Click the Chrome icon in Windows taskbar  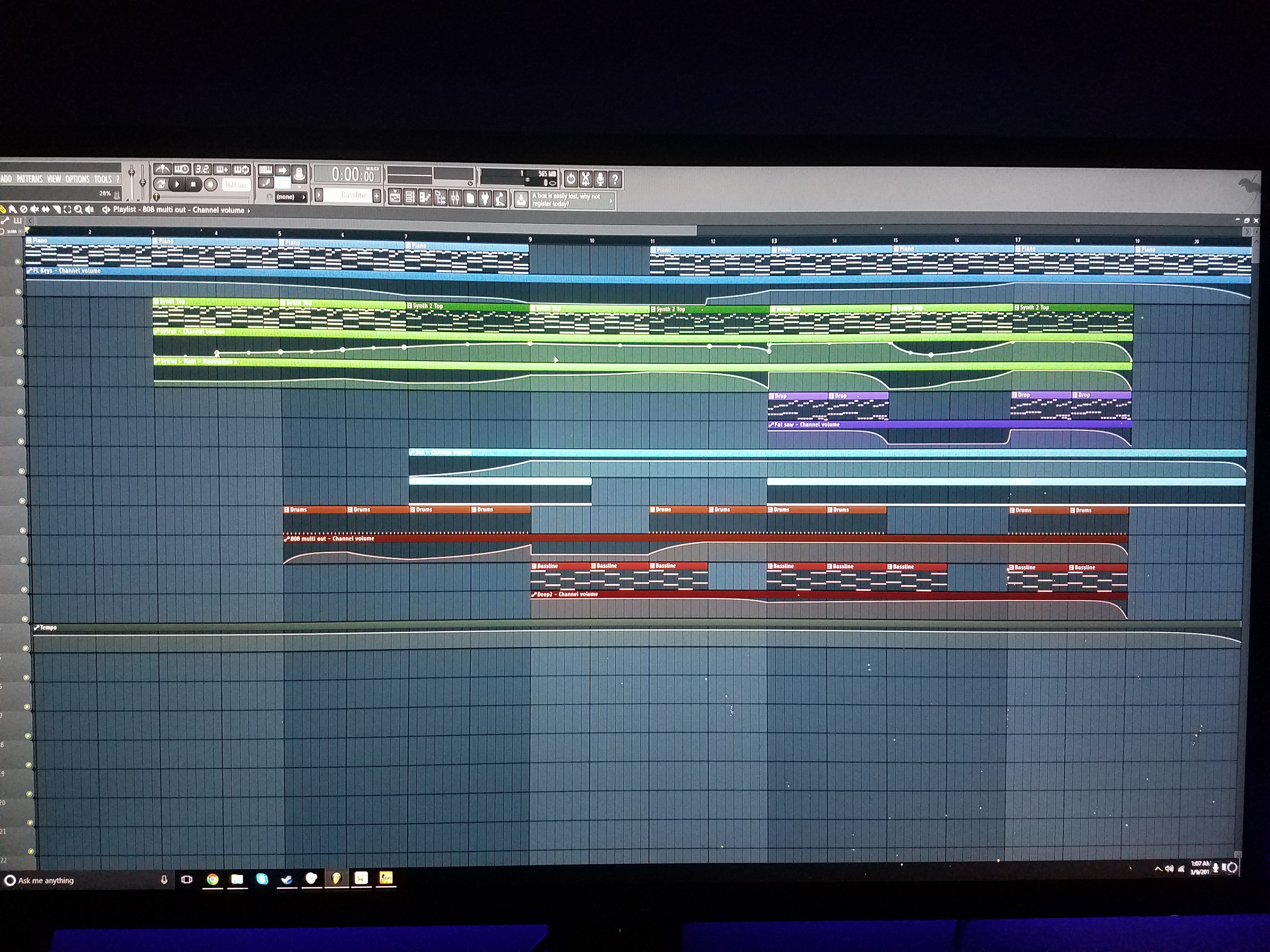212,880
